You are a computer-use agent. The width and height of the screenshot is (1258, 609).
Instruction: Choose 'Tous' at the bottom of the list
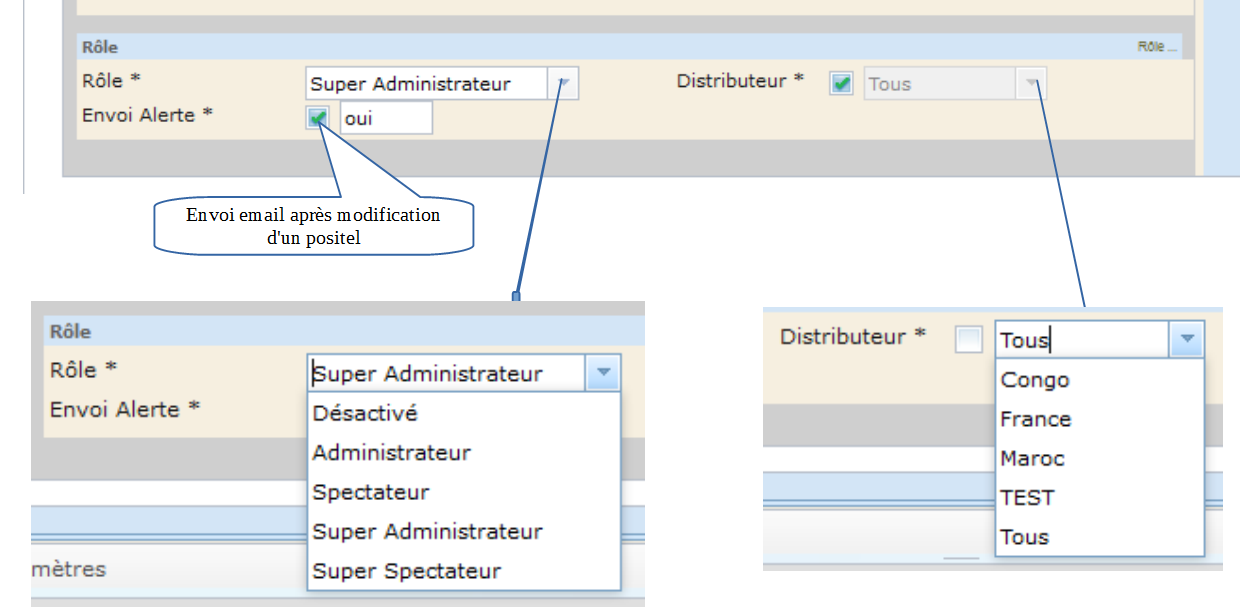pos(1025,538)
